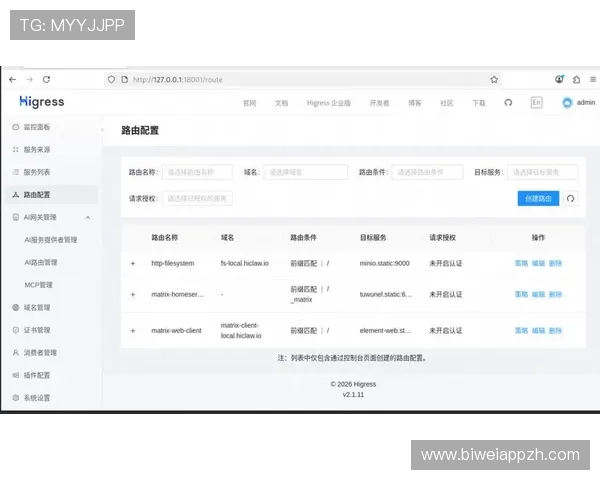The image size is (600, 480).
Task: Click the browser forward arrow
Action: [29, 80]
